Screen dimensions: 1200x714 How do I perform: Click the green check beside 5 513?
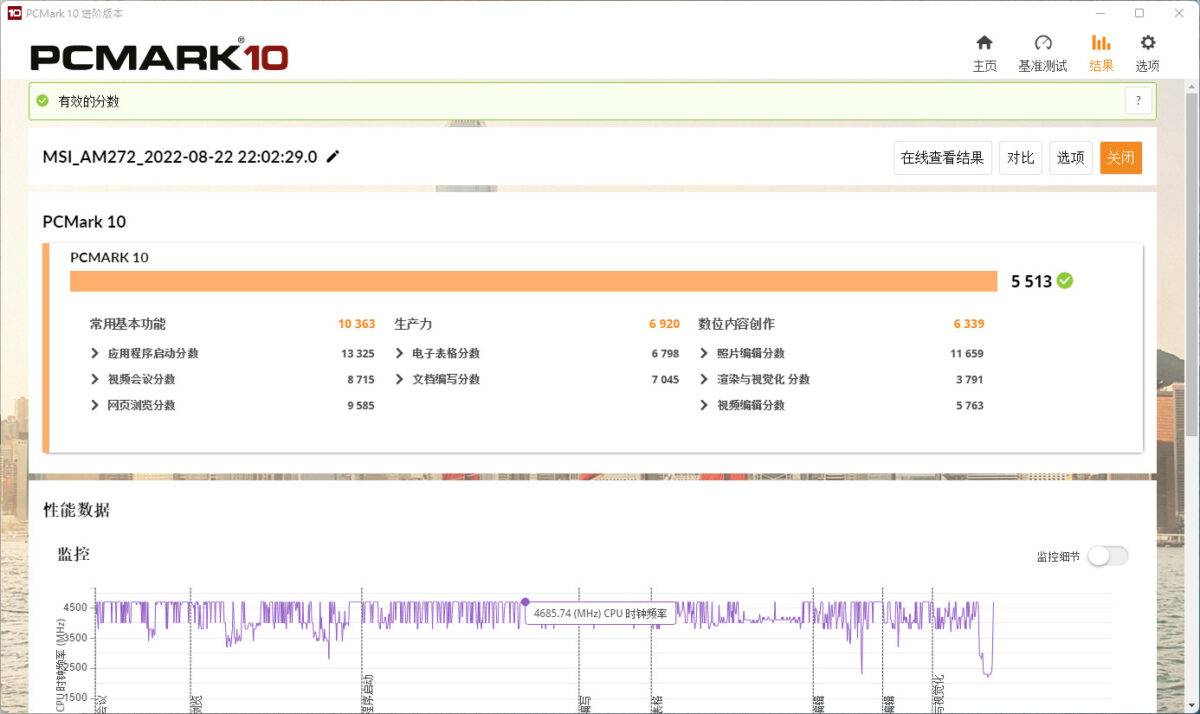point(1065,281)
